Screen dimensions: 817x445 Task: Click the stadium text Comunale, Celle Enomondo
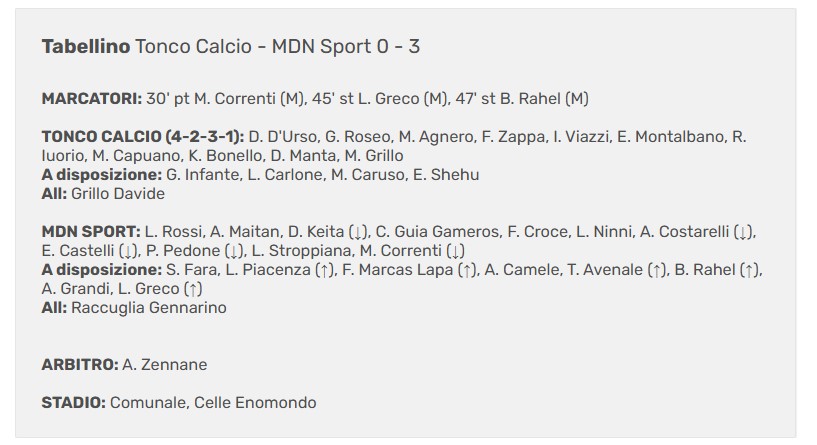click(213, 403)
